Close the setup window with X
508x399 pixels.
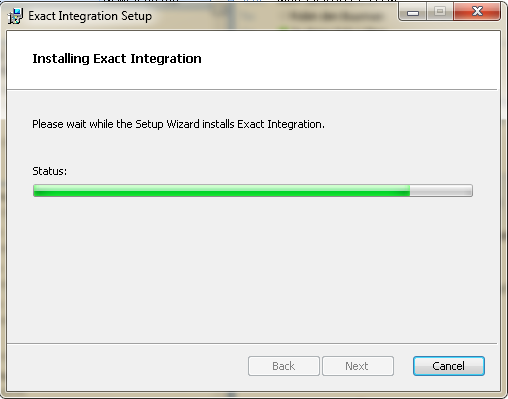pos(477,12)
